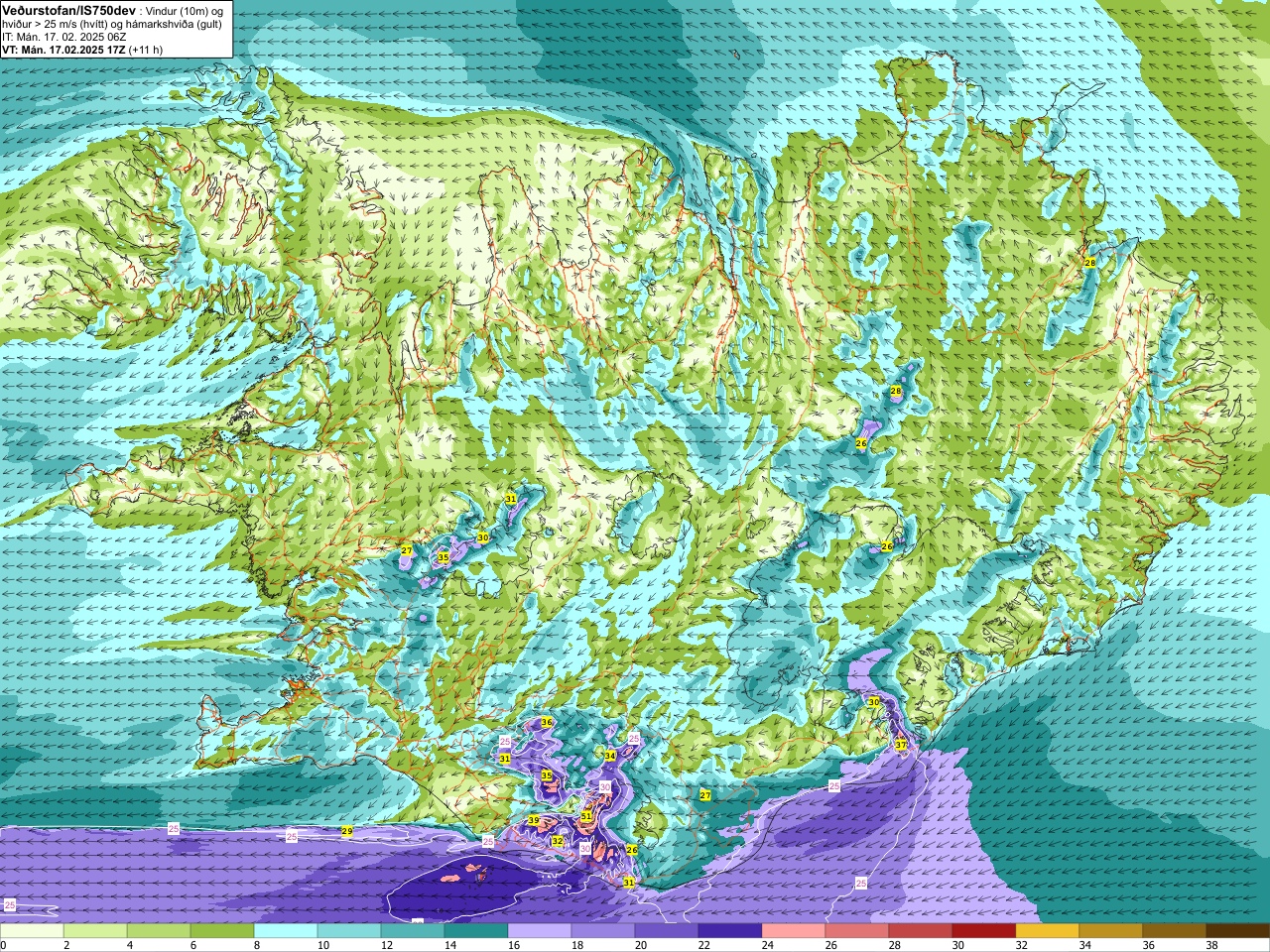Click the legend scale number '4'

(x=130, y=946)
